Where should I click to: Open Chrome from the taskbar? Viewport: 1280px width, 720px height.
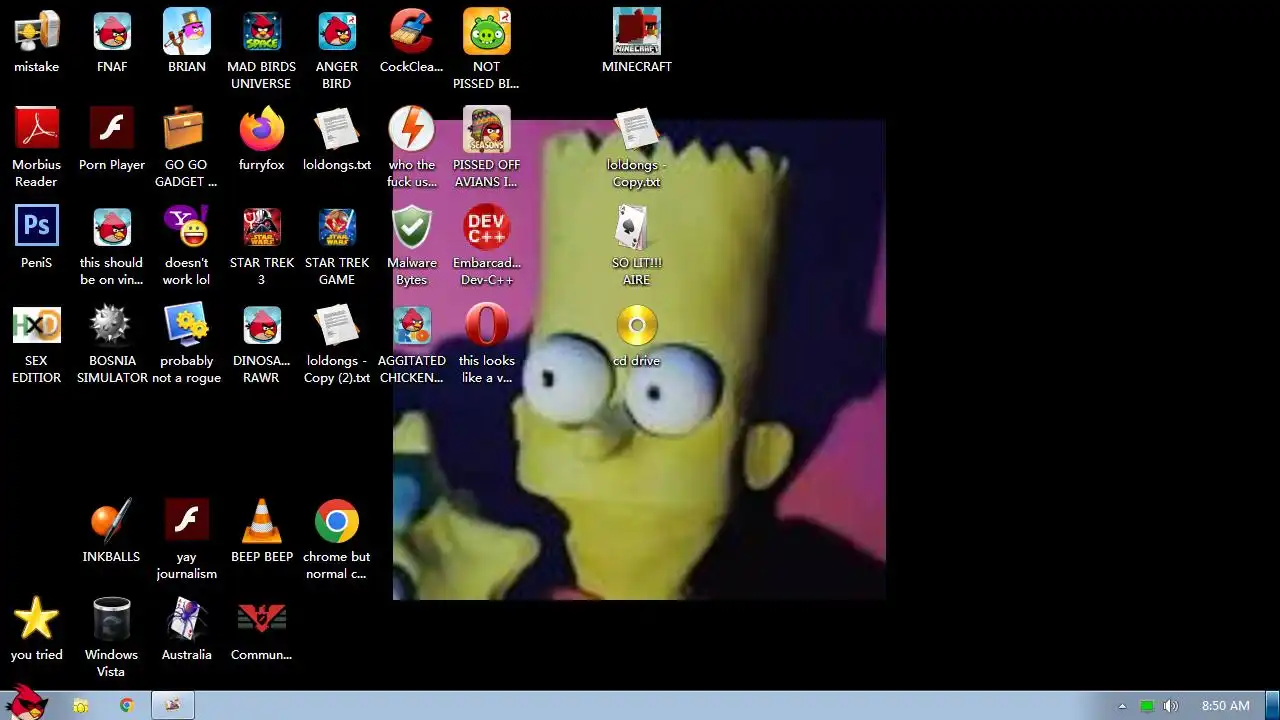tap(127, 706)
